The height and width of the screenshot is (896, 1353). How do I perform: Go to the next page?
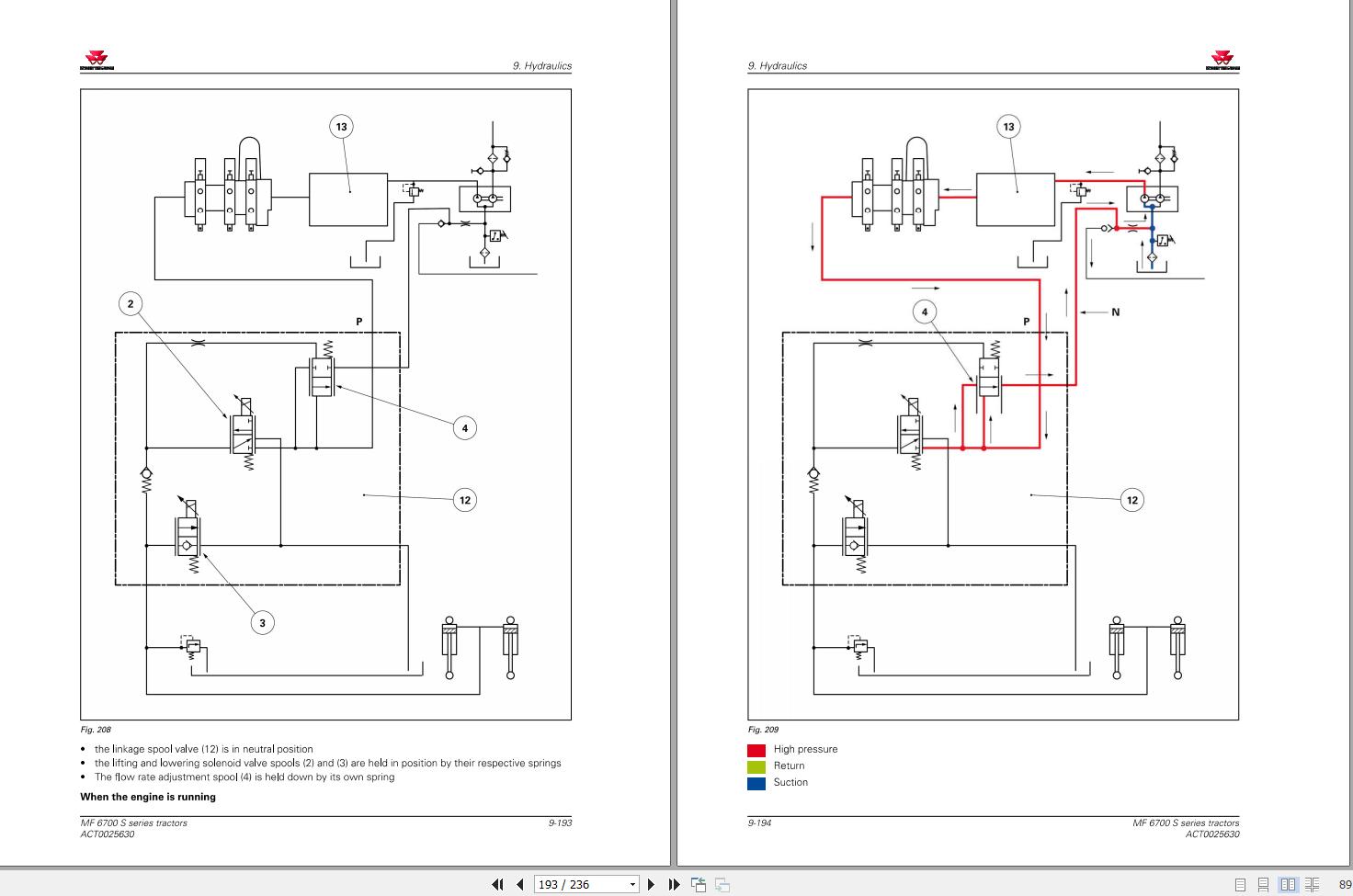pos(651,884)
